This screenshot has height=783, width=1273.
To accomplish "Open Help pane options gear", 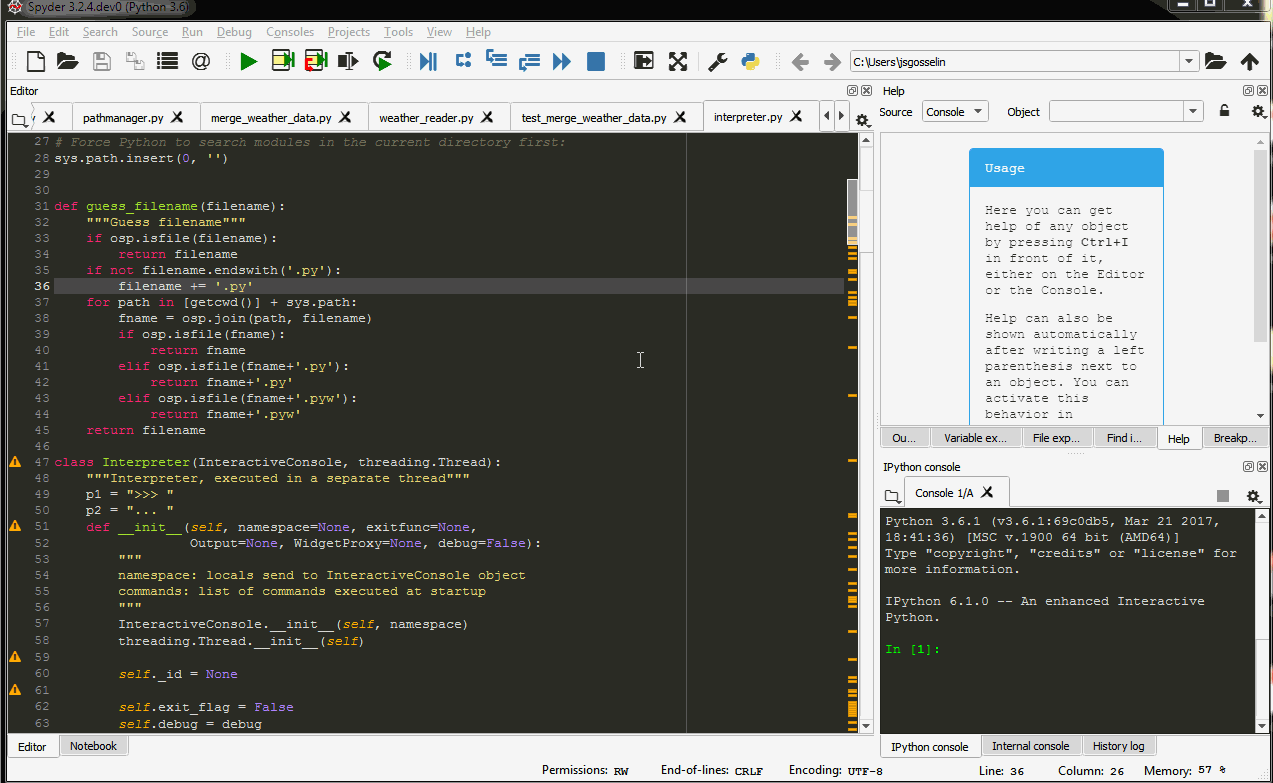I will click(x=1258, y=112).
